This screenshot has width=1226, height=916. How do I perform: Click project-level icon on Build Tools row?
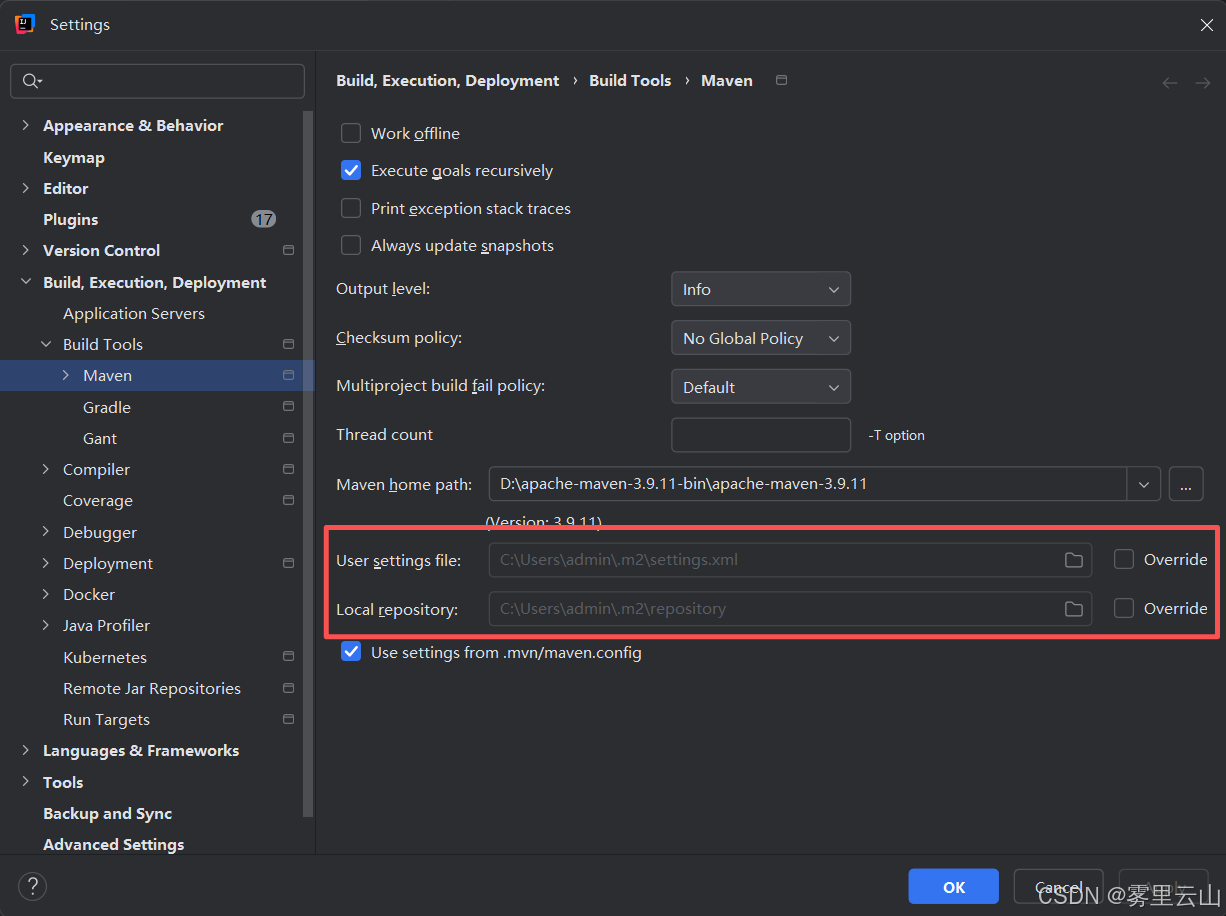point(289,344)
